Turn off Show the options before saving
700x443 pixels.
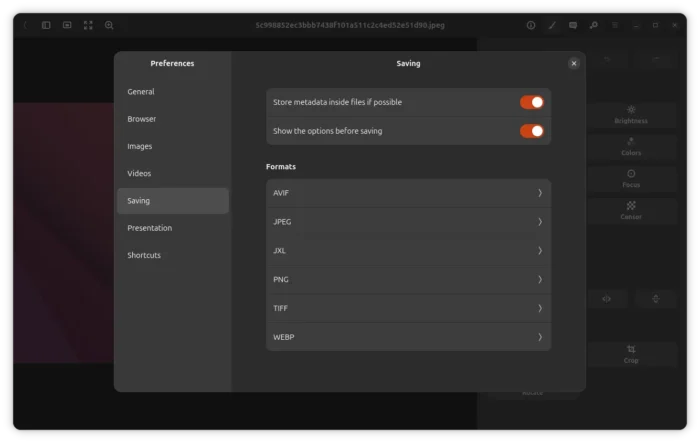[531, 131]
